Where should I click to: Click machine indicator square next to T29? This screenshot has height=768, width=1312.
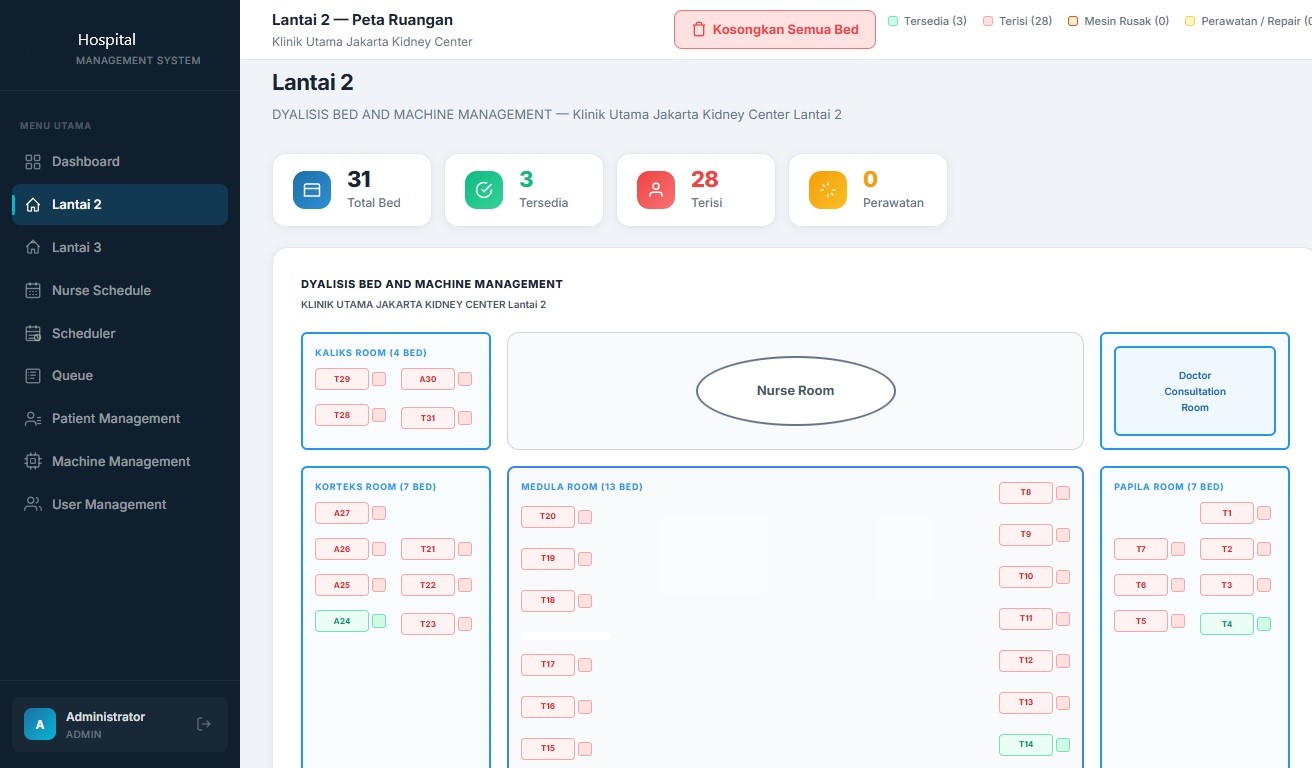coord(379,379)
